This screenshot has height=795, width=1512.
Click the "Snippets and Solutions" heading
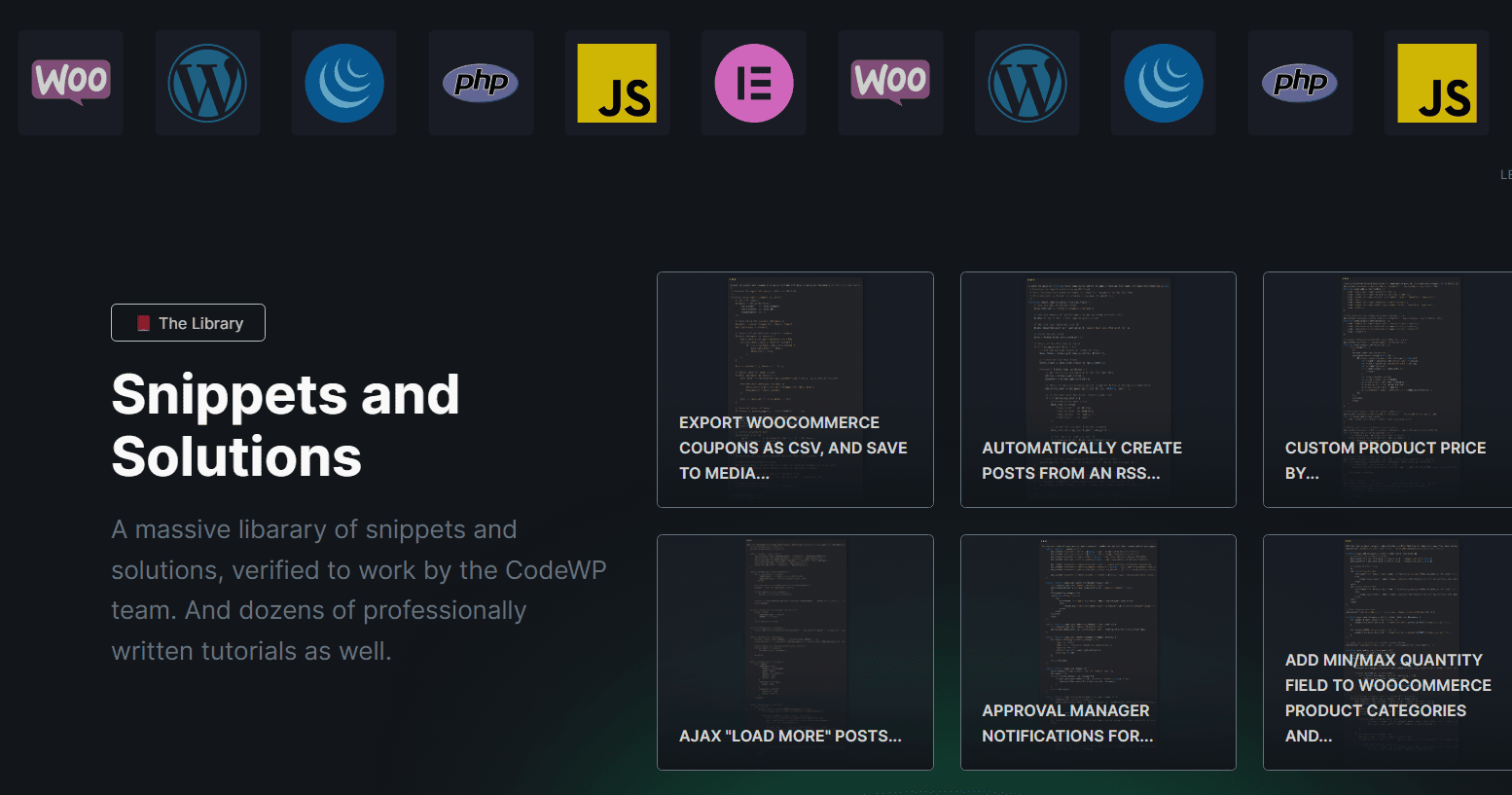(x=285, y=425)
